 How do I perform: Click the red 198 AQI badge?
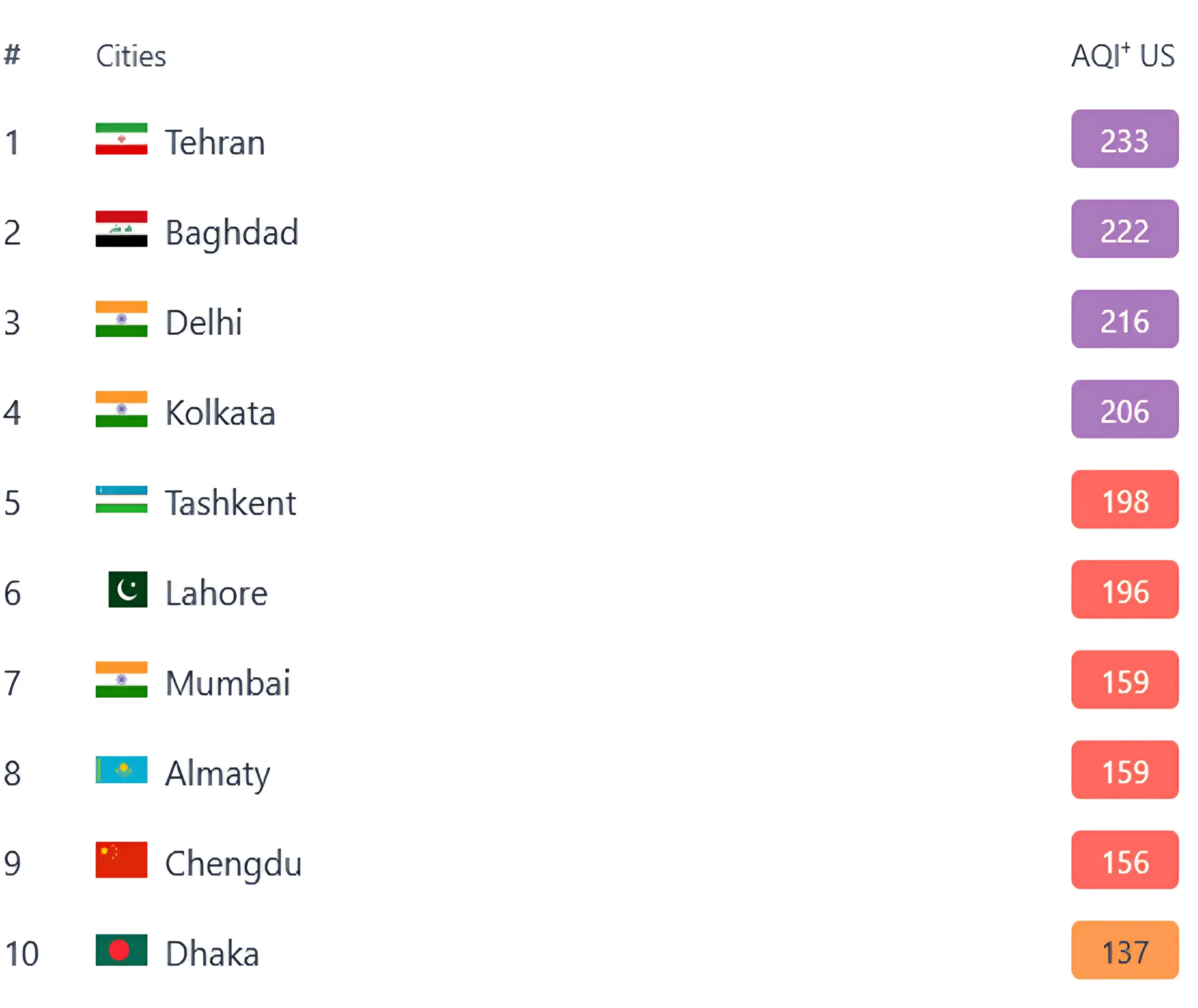(1125, 499)
